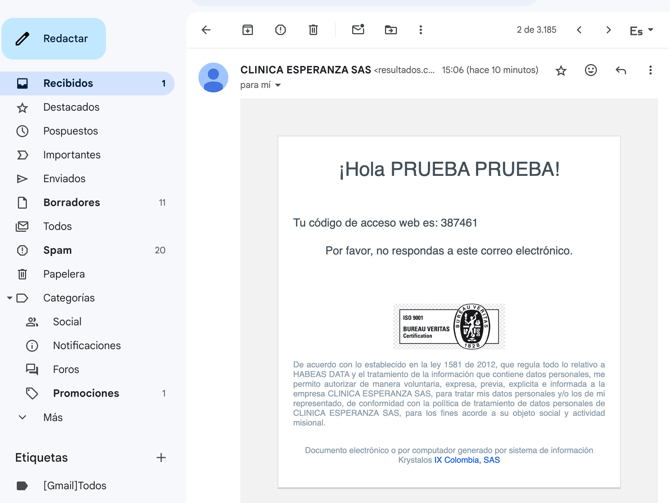Image resolution: width=670 pixels, height=503 pixels.
Task: Create a new label with plus icon
Action: tap(161, 458)
